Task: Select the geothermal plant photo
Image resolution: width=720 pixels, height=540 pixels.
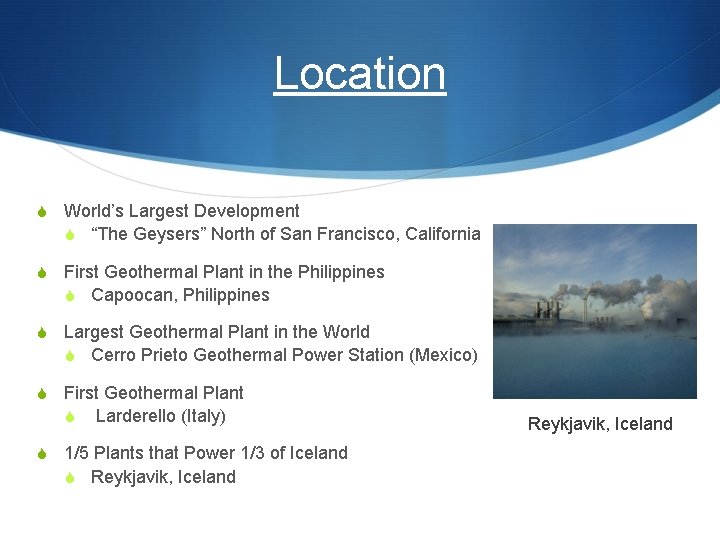Action: 595,311
